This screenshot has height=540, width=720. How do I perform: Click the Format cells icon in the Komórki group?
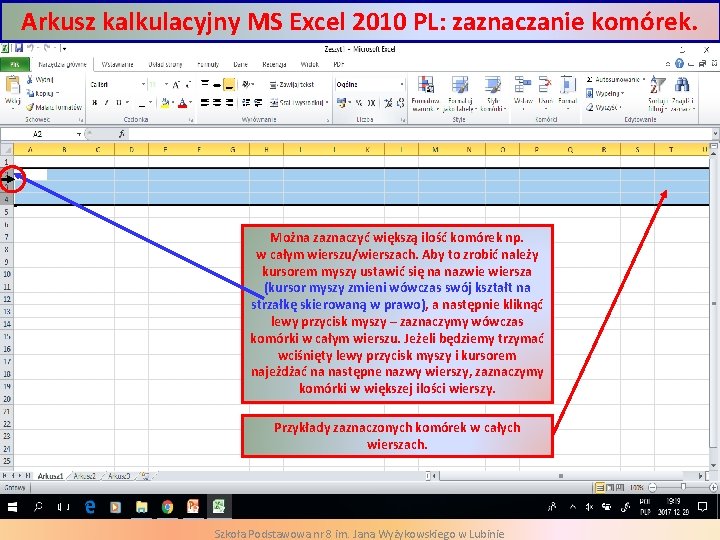point(568,85)
